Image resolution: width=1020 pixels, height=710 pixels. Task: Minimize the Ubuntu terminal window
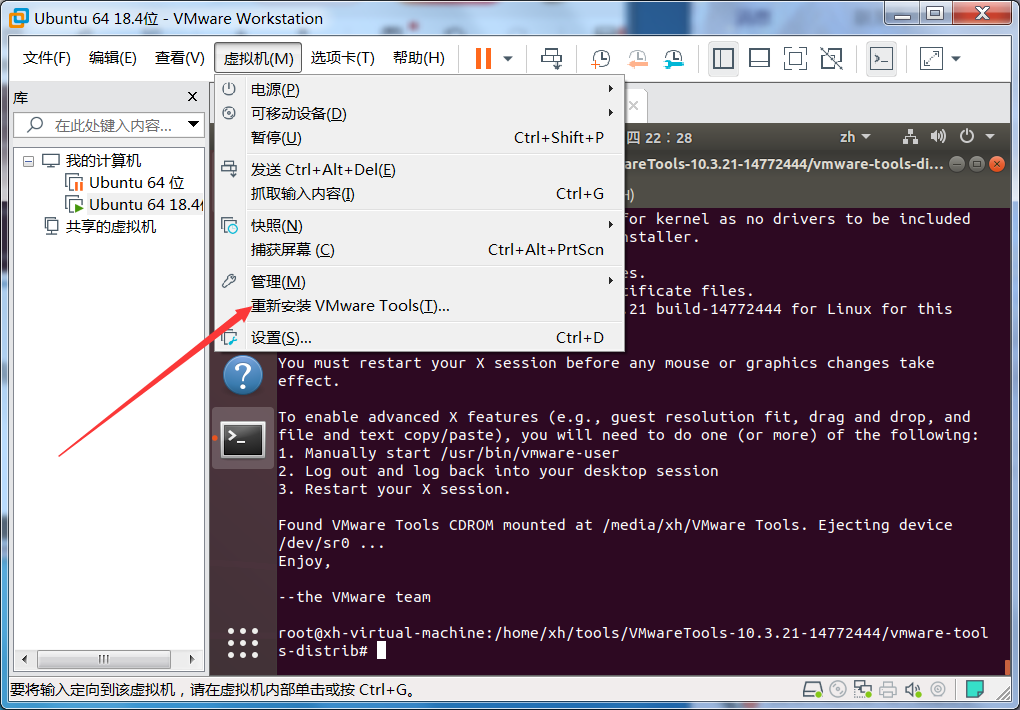(x=957, y=164)
